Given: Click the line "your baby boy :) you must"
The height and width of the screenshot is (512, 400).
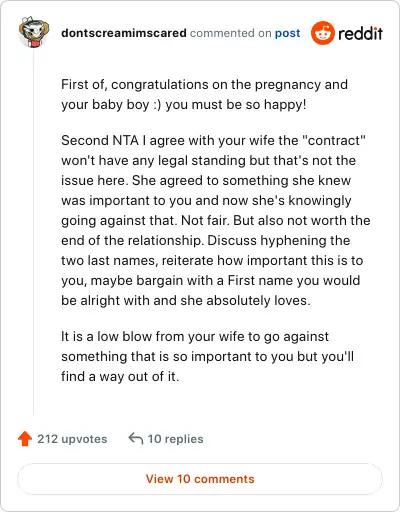Looking at the screenshot, I should click(x=183, y=104).
